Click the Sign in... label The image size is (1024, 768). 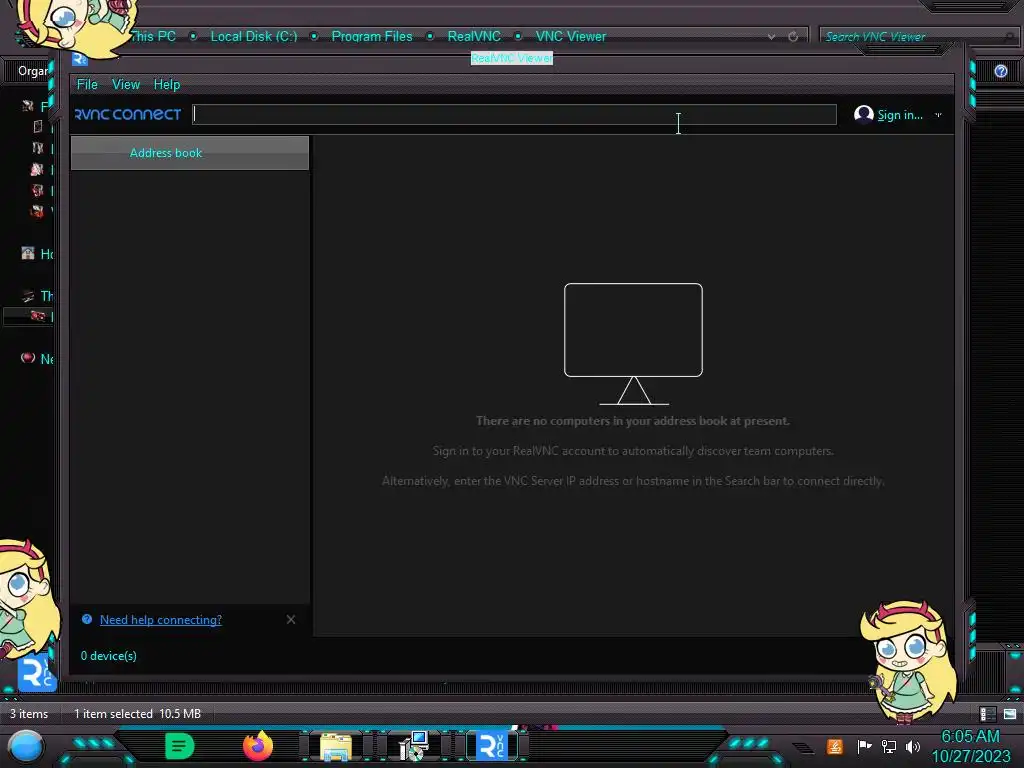tap(900, 115)
